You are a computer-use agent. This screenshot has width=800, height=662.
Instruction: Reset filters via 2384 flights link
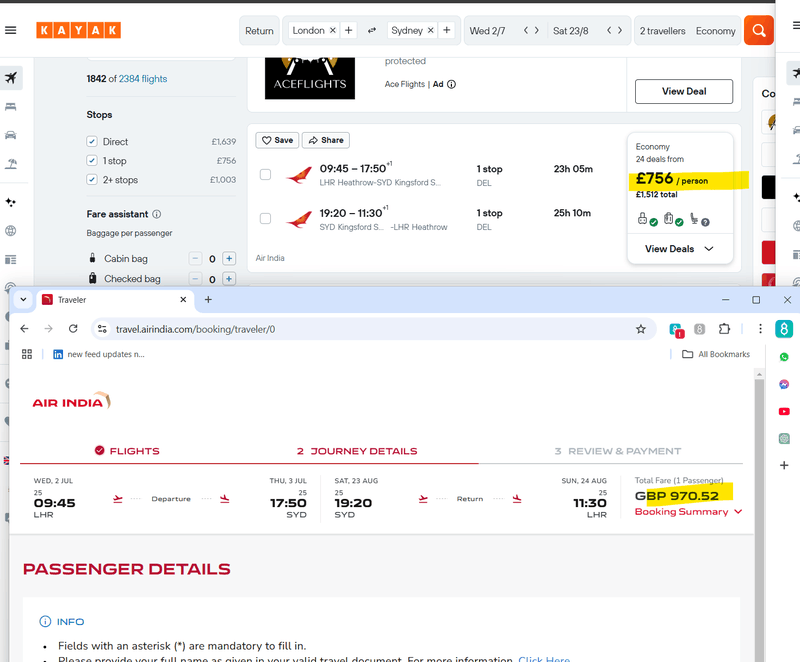click(x=143, y=79)
